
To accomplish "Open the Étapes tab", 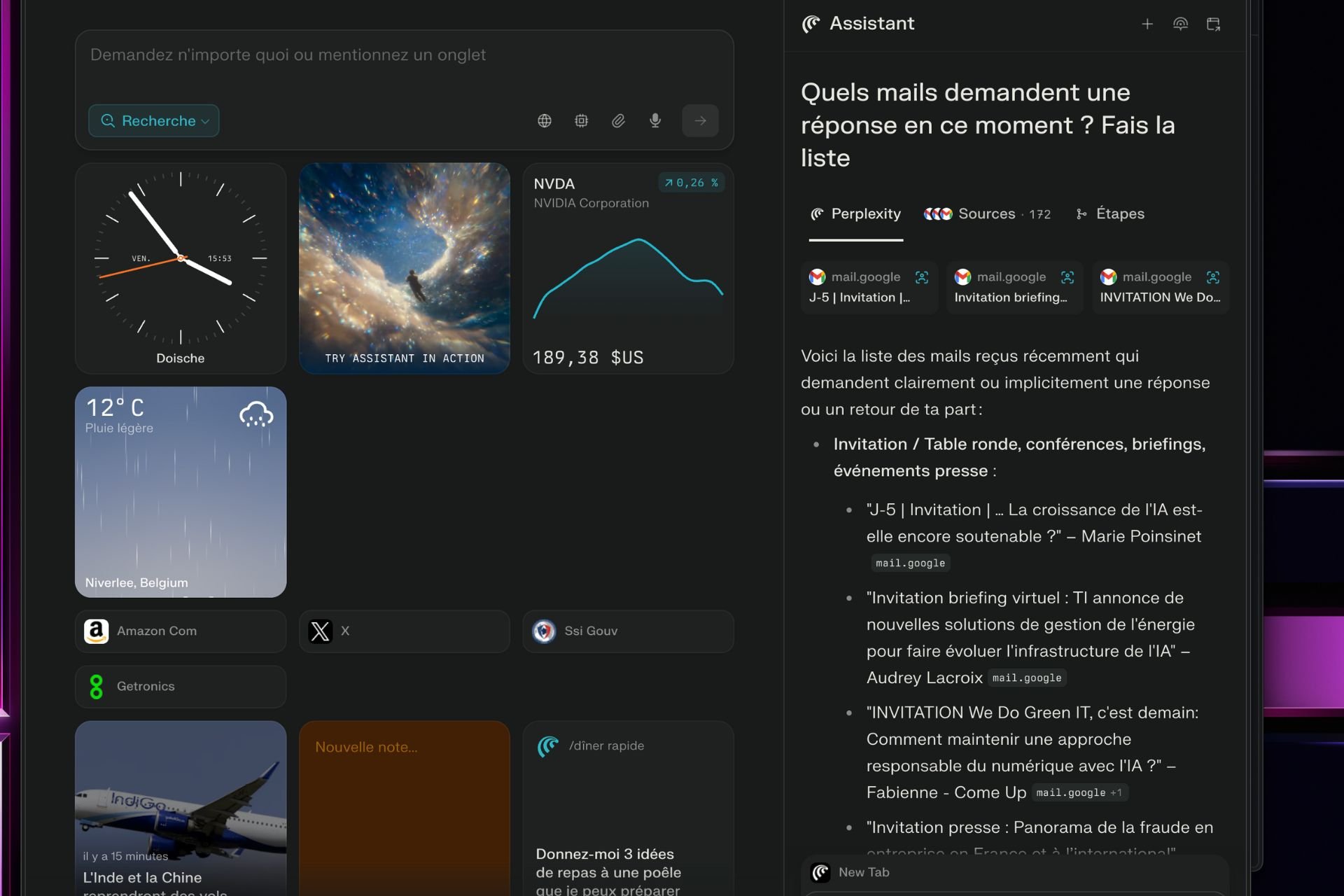I will [1110, 214].
